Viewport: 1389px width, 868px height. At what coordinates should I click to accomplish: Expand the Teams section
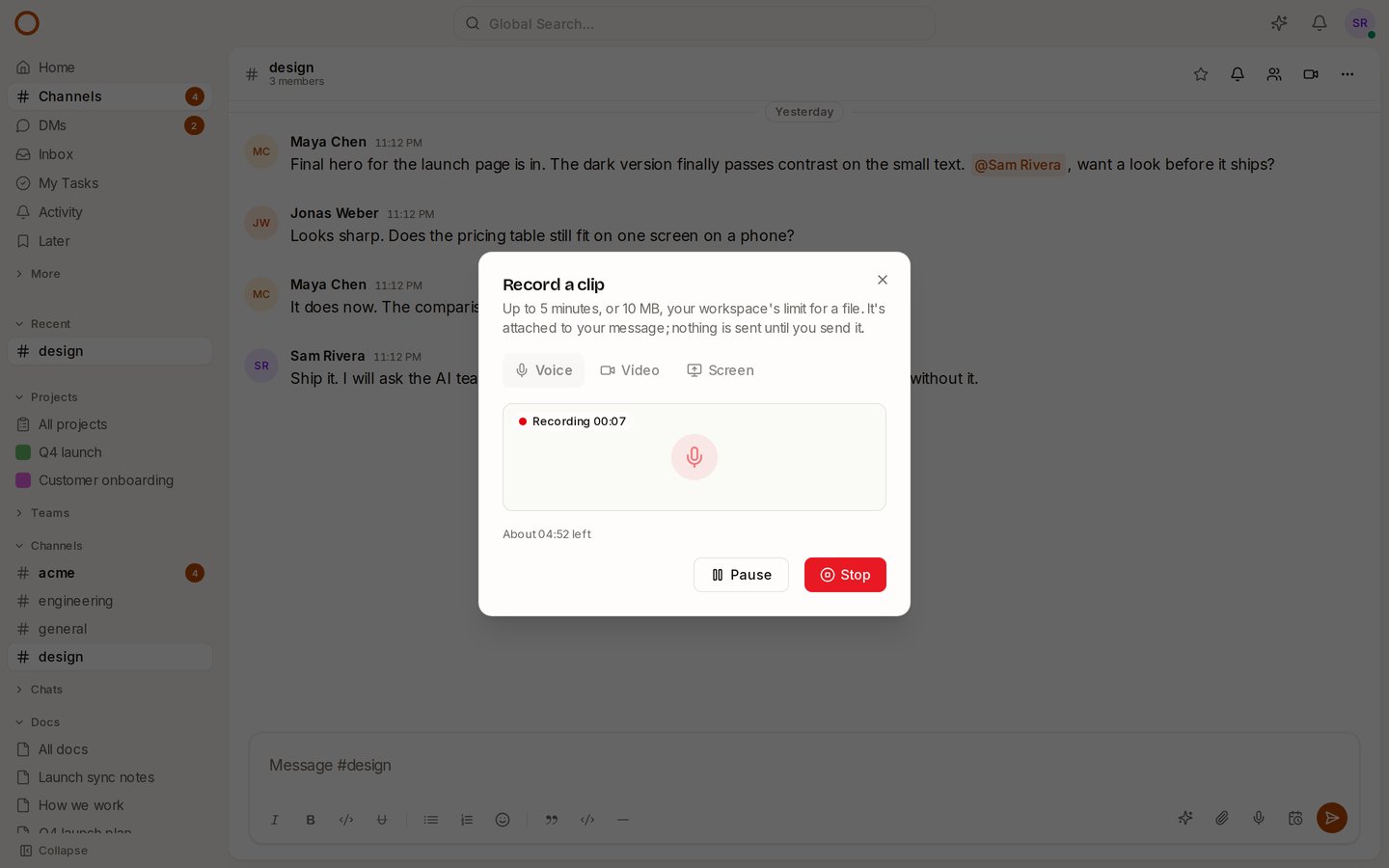[42, 513]
